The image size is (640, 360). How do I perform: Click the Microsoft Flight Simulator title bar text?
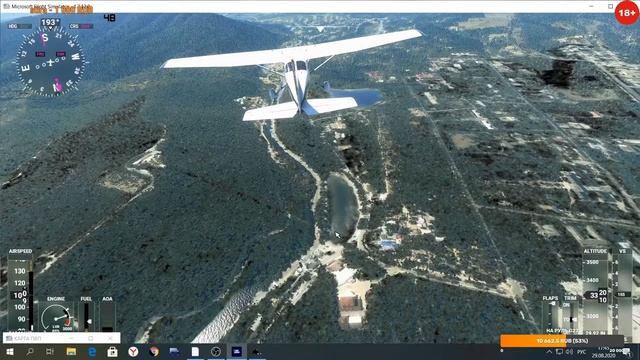(51, 7)
